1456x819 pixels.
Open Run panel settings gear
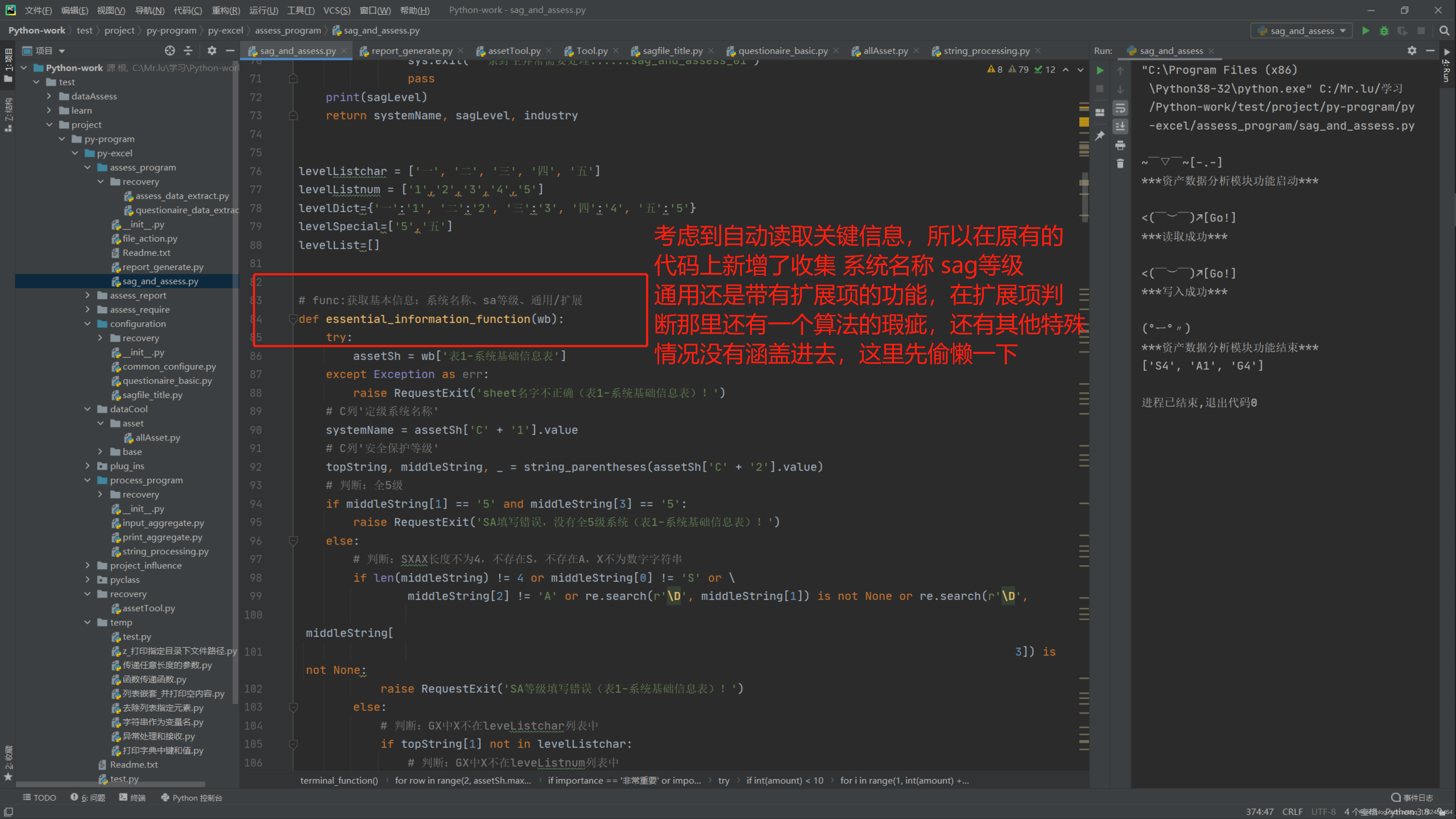pos(1412,51)
